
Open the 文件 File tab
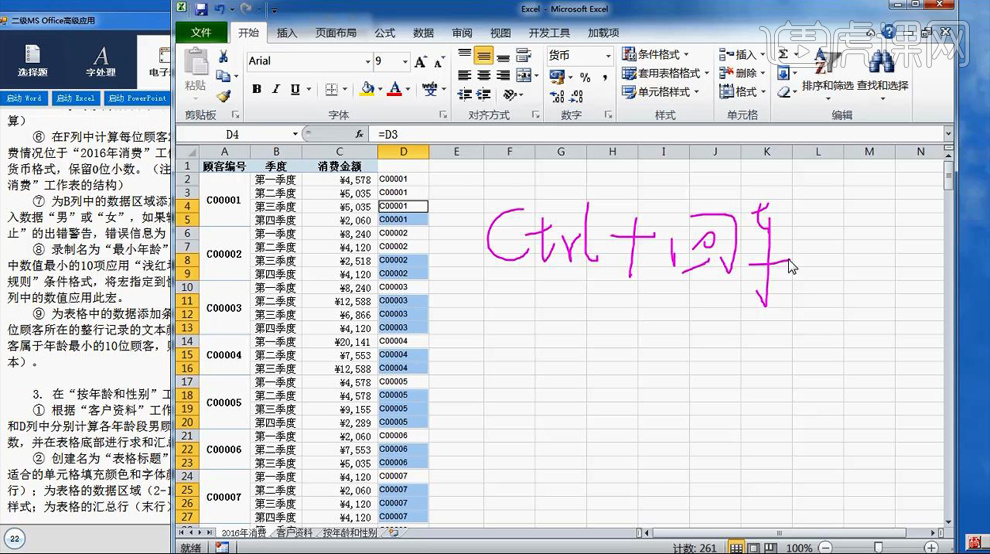point(201,33)
